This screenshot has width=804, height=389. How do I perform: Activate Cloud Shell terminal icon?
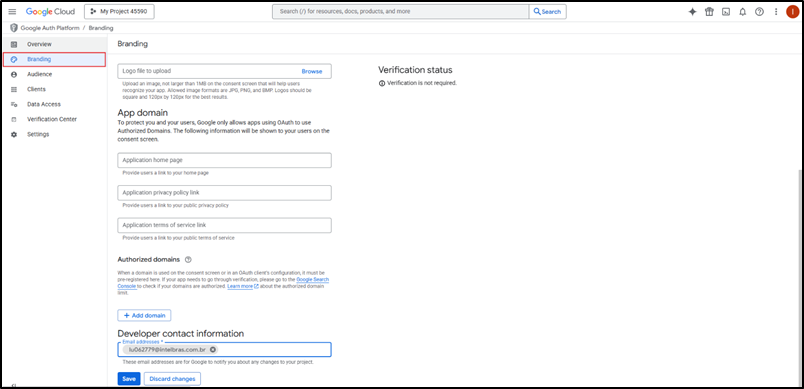click(726, 11)
